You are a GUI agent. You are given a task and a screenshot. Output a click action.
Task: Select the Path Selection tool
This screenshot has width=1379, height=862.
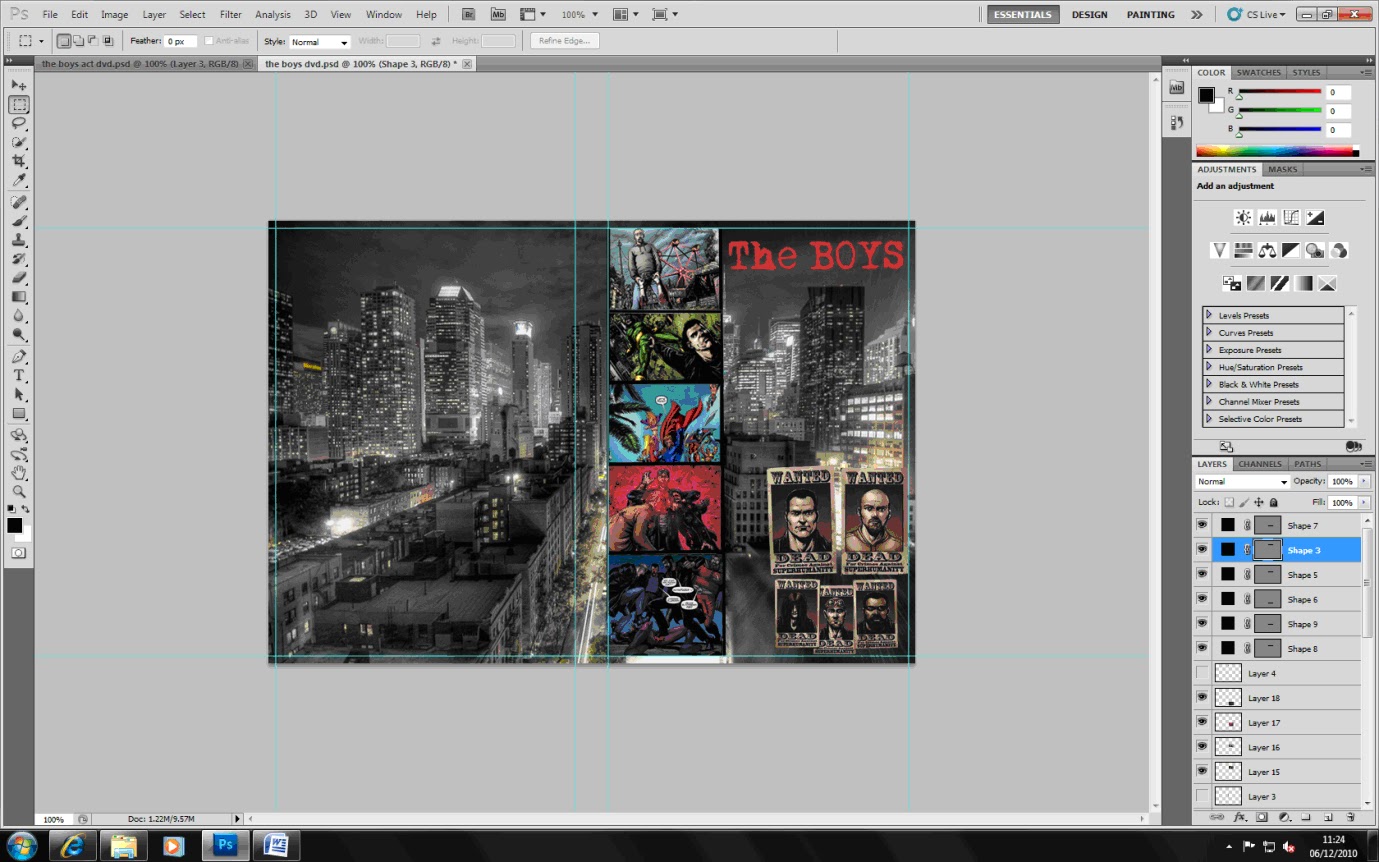(x=19, y=395)
